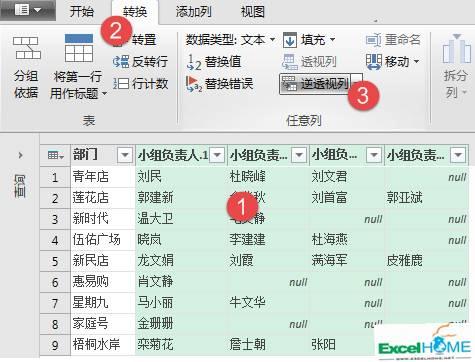Click the 将第一行用作标题 table icon
Screen dimensions: 475x362
click(79, 48)
